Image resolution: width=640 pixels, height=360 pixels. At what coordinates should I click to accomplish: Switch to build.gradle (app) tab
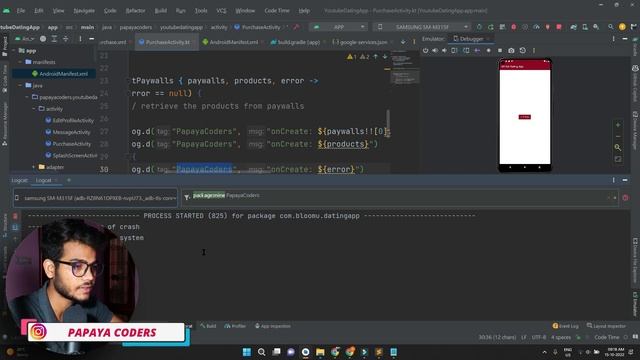298,42
